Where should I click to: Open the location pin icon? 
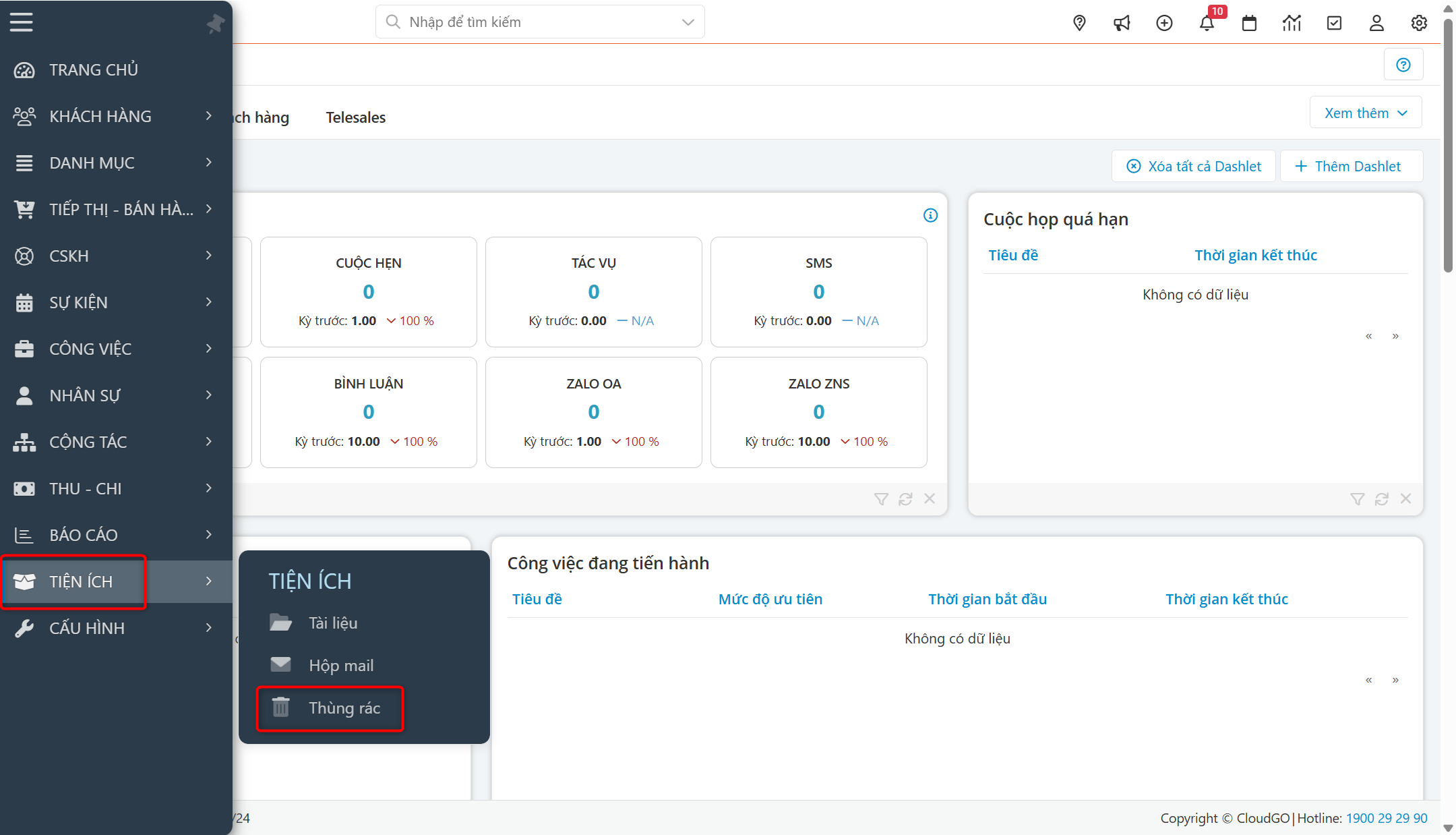click(x=1079, y=23)
